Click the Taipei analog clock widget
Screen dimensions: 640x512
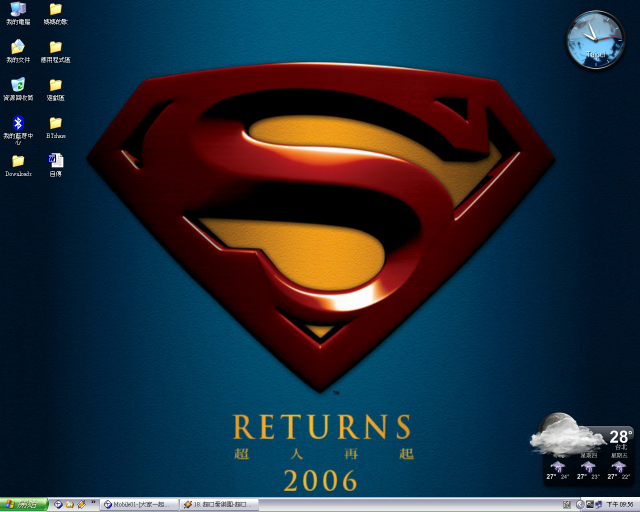tap(596, 40)
